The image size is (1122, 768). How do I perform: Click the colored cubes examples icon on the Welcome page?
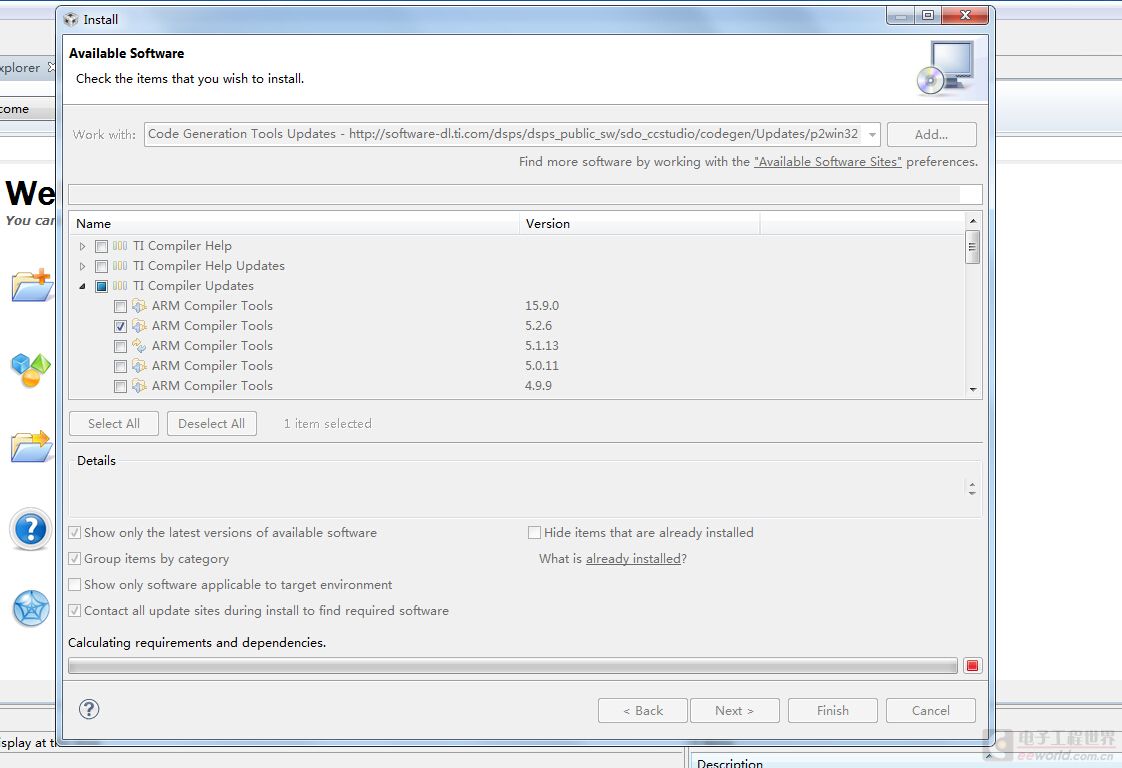(31, 369)
